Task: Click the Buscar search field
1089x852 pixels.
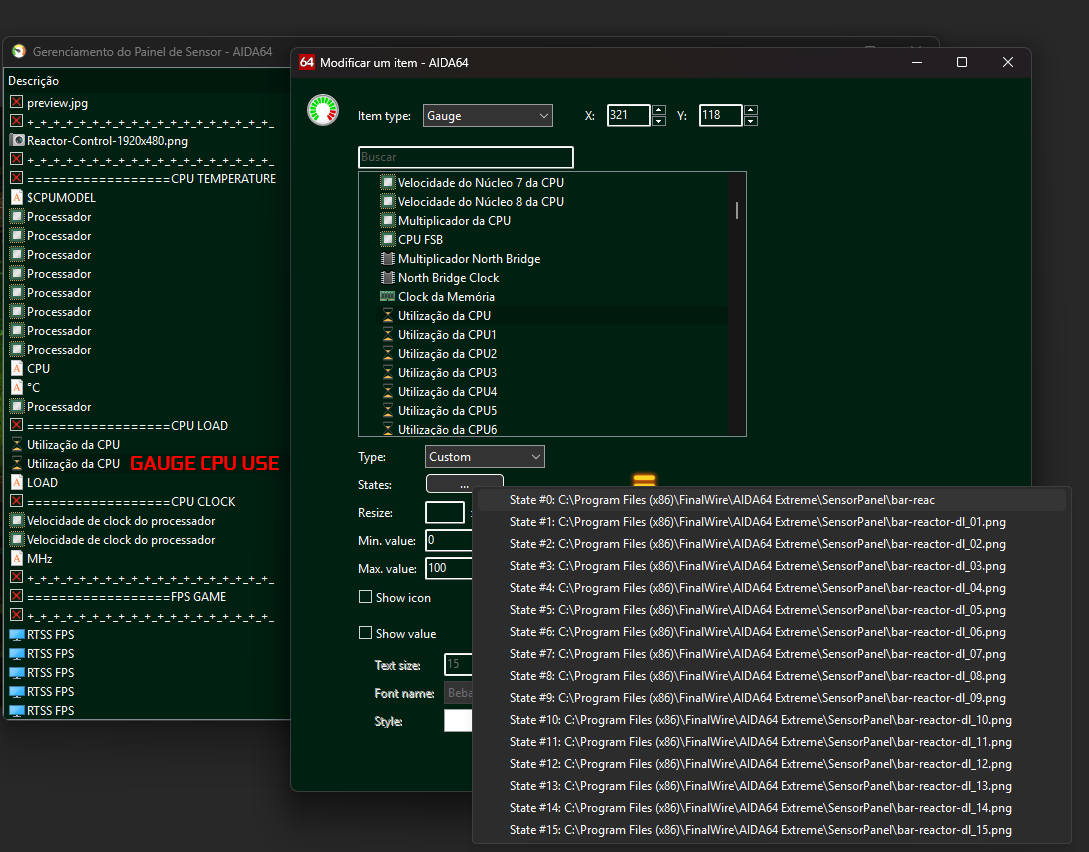Action: 465,157
